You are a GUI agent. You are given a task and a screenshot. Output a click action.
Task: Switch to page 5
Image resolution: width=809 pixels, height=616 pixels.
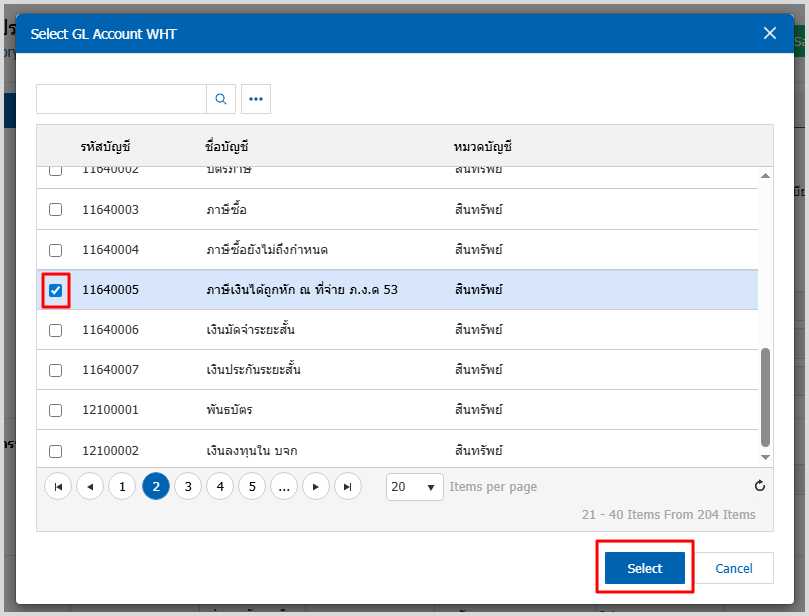[x=251, y=487]
